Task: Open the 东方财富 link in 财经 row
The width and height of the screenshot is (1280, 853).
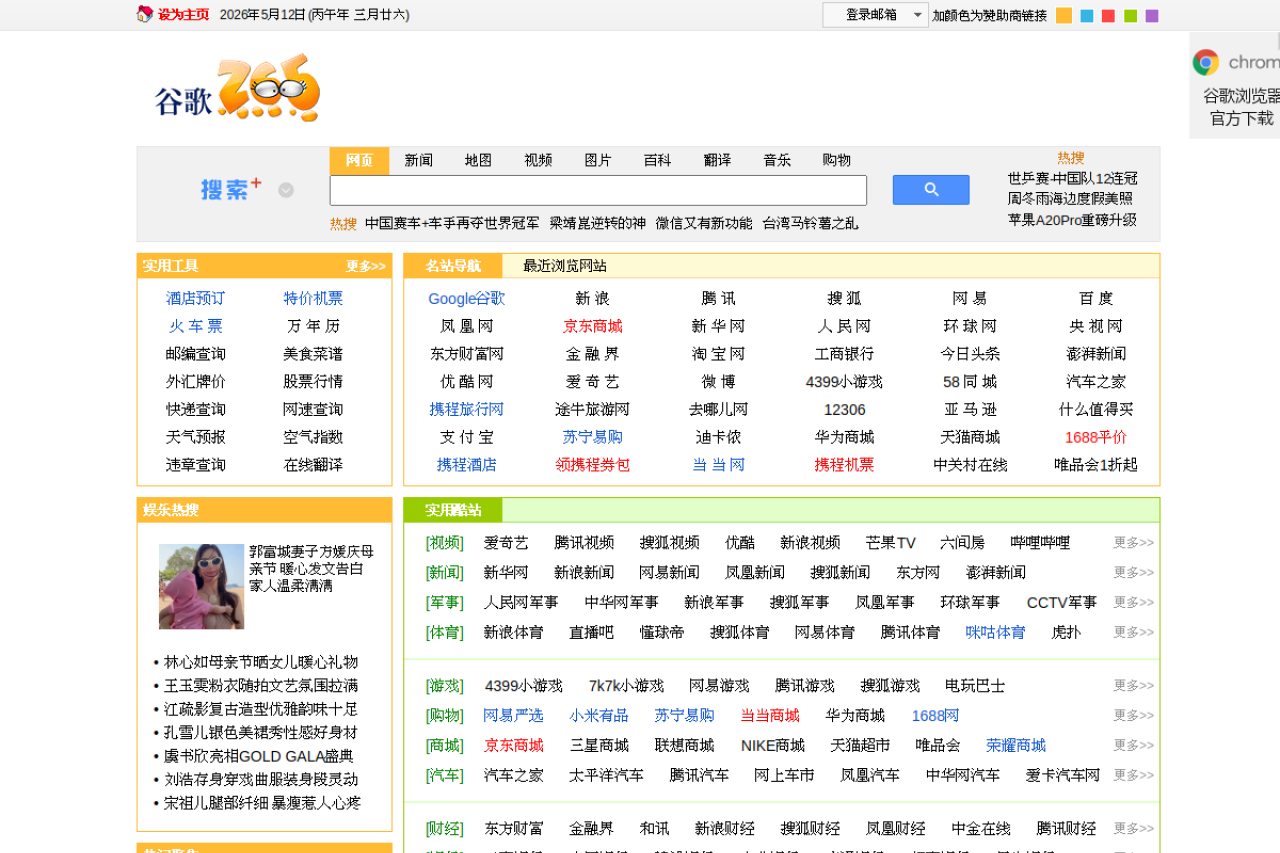Action: [514, 829]
